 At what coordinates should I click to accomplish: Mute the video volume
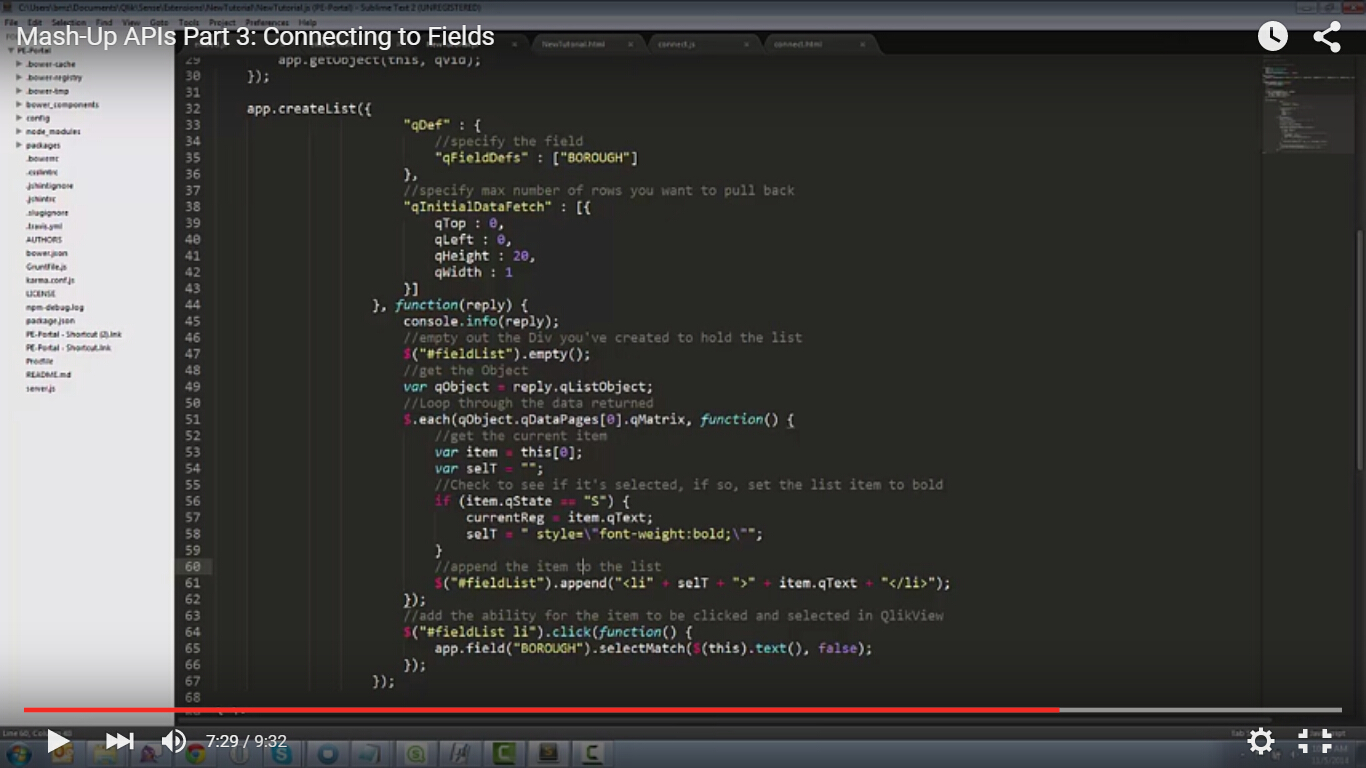[174, 741]
